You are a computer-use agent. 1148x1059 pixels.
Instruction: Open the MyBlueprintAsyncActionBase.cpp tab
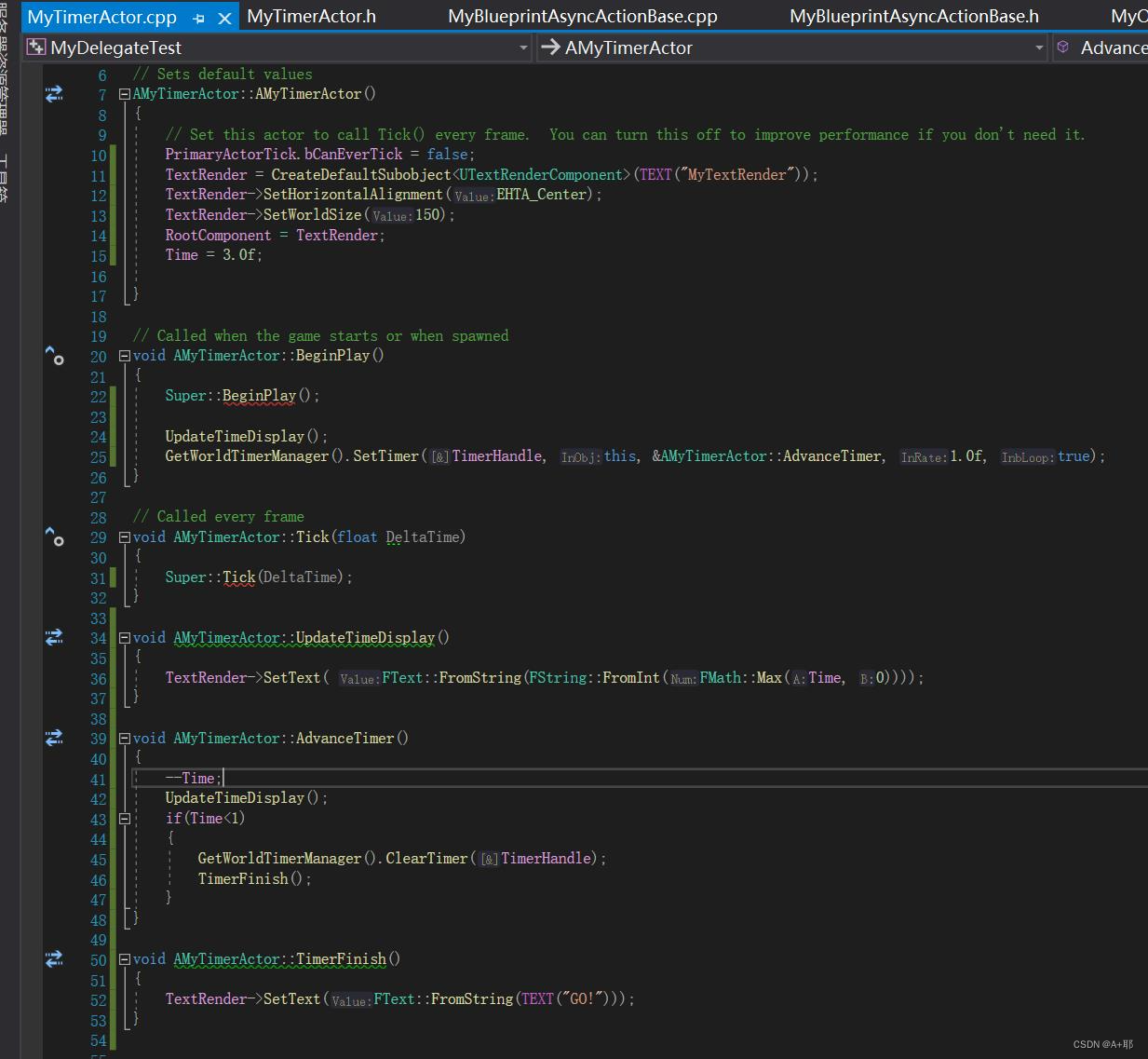point(582,16)
